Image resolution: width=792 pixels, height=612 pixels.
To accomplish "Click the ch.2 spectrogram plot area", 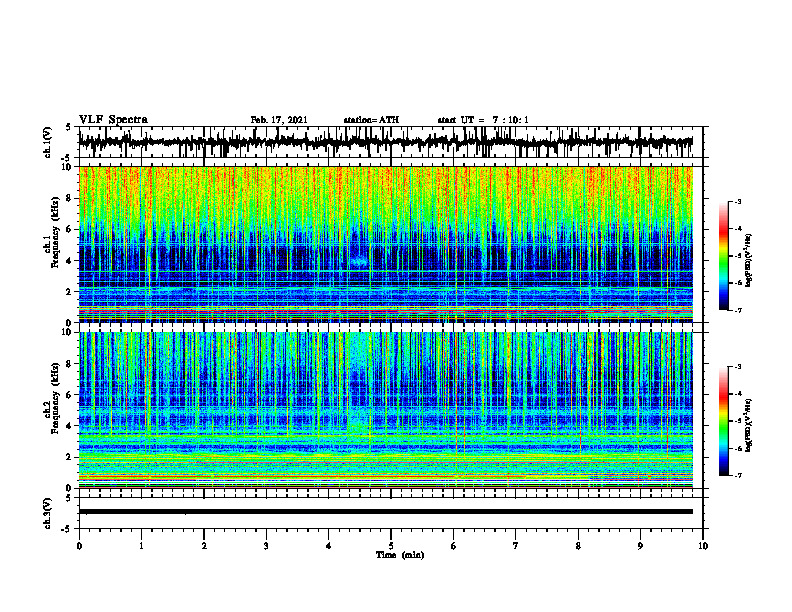I will 386,410.
